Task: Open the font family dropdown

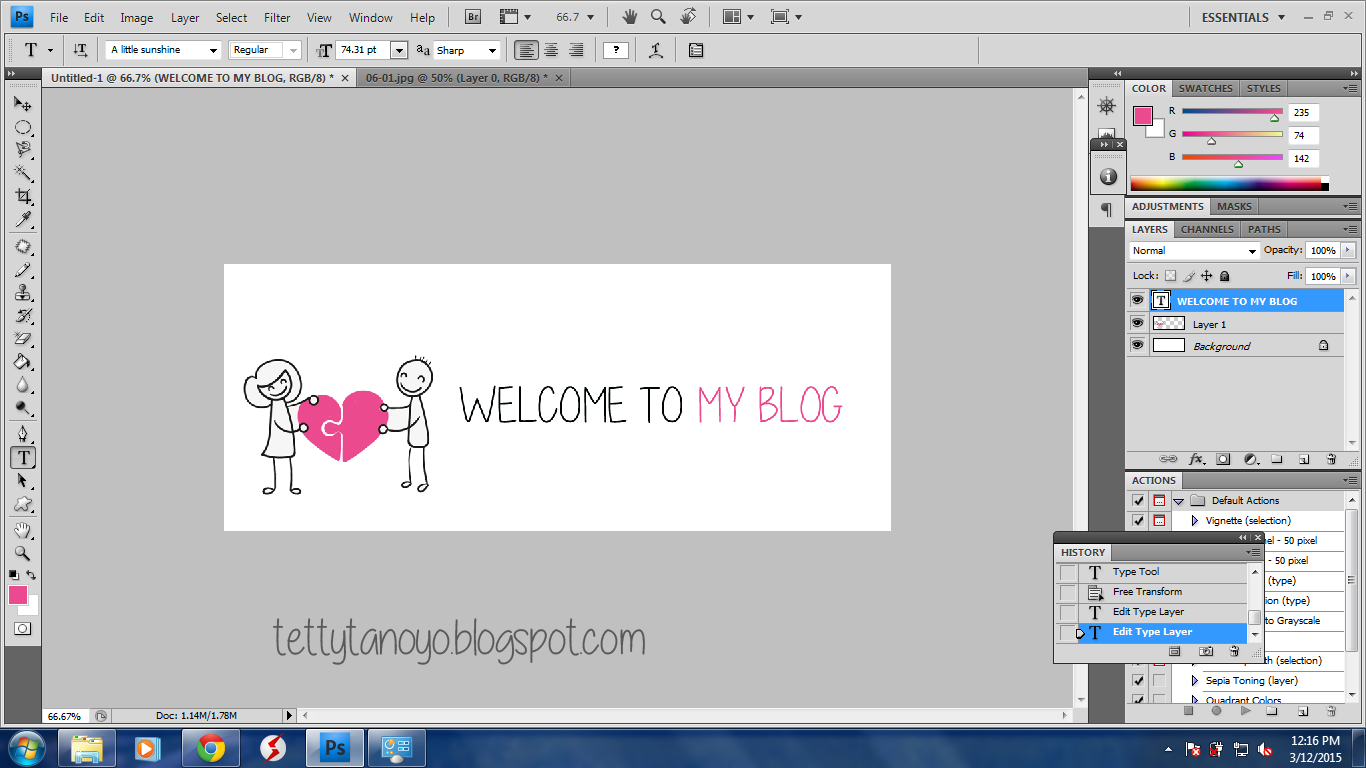Action: (213, 50)
